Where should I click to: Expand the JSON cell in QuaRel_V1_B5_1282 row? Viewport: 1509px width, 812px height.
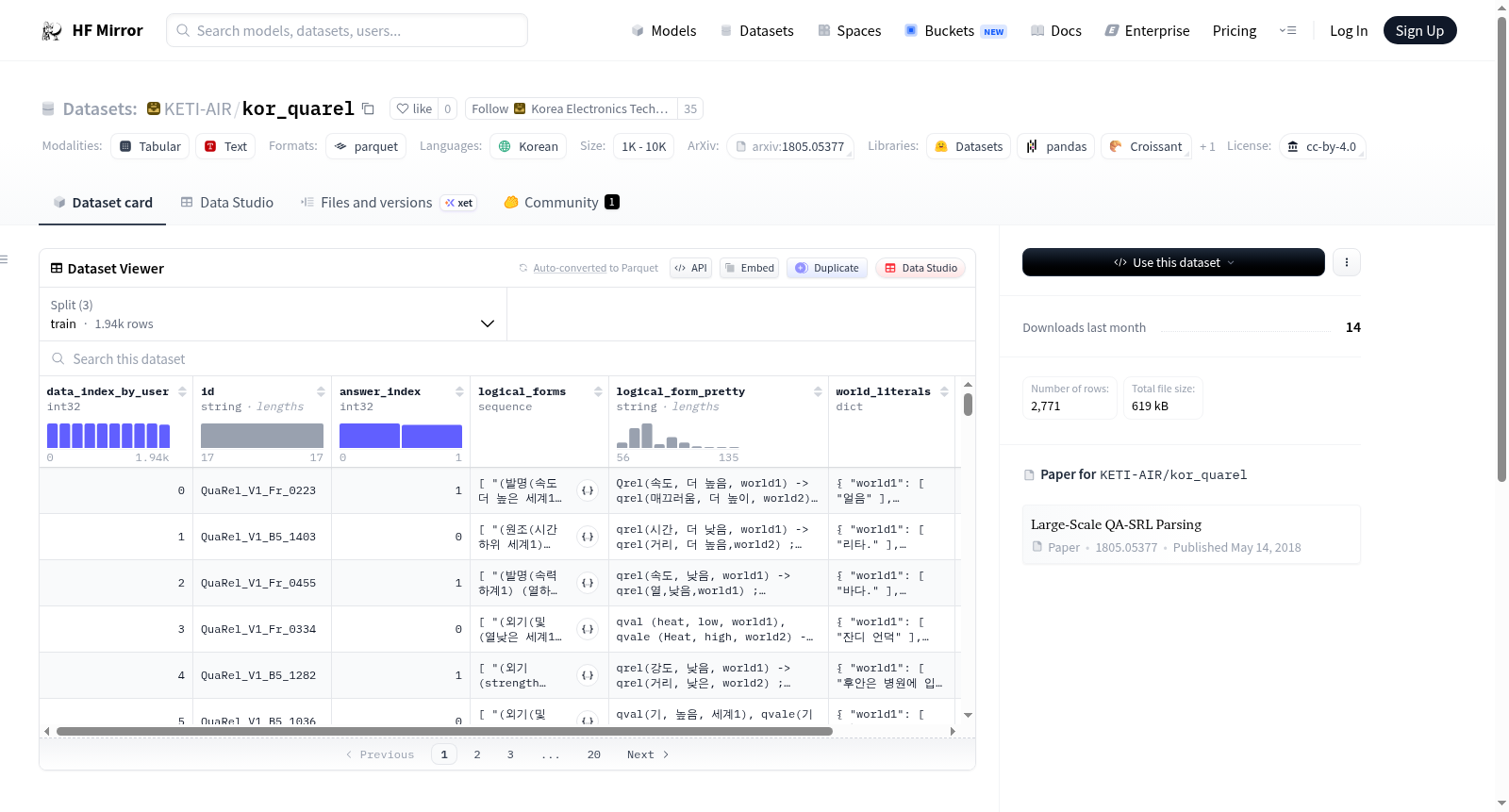click(588, 675)
